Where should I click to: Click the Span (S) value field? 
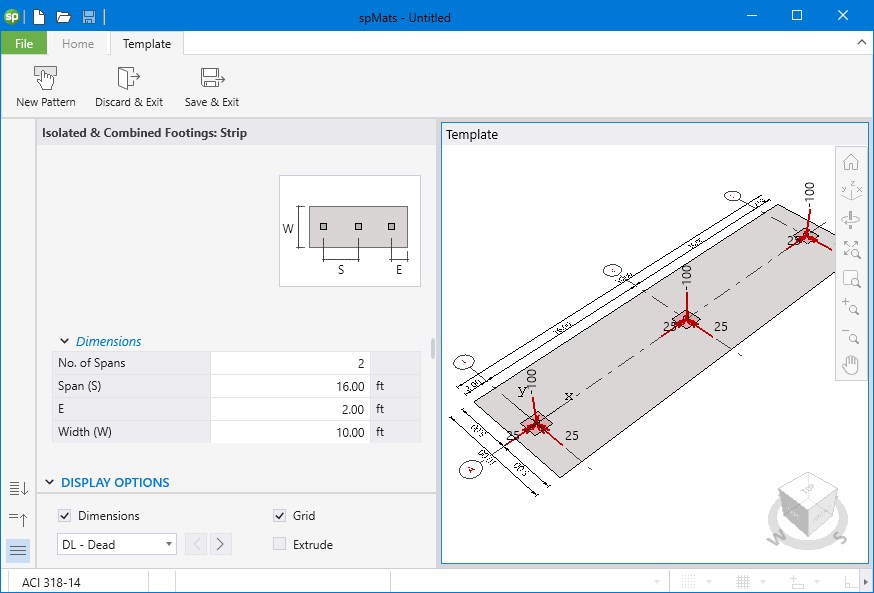290,386
